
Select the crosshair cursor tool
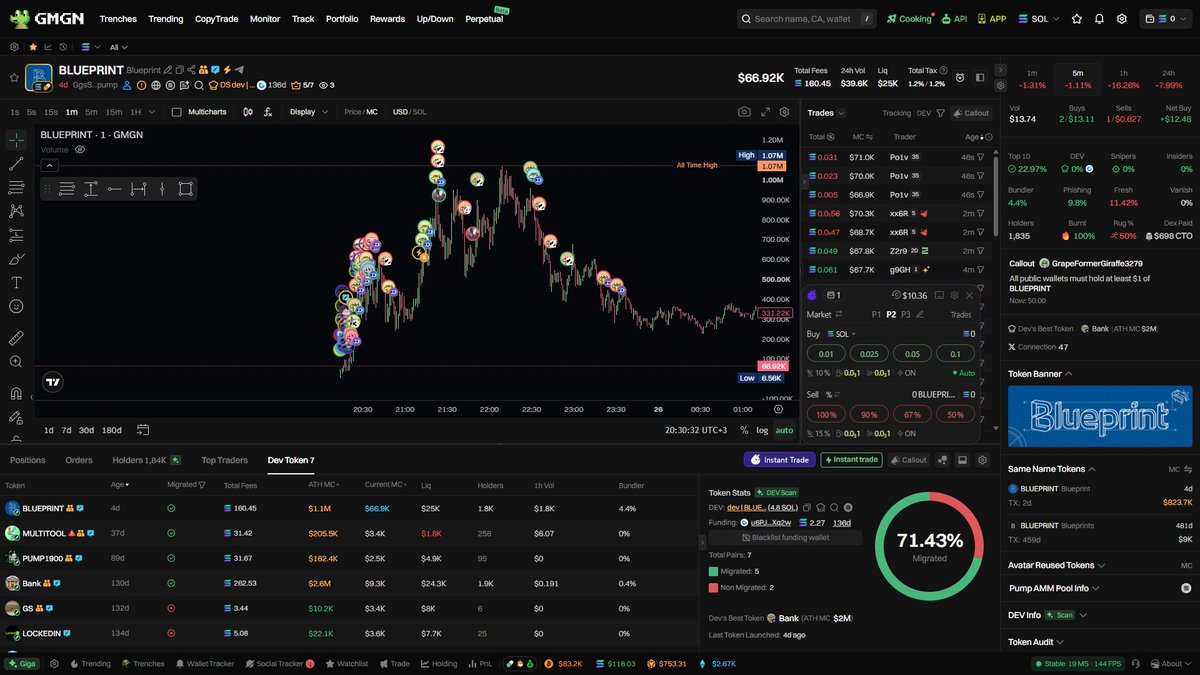click(x=16, y=139)
